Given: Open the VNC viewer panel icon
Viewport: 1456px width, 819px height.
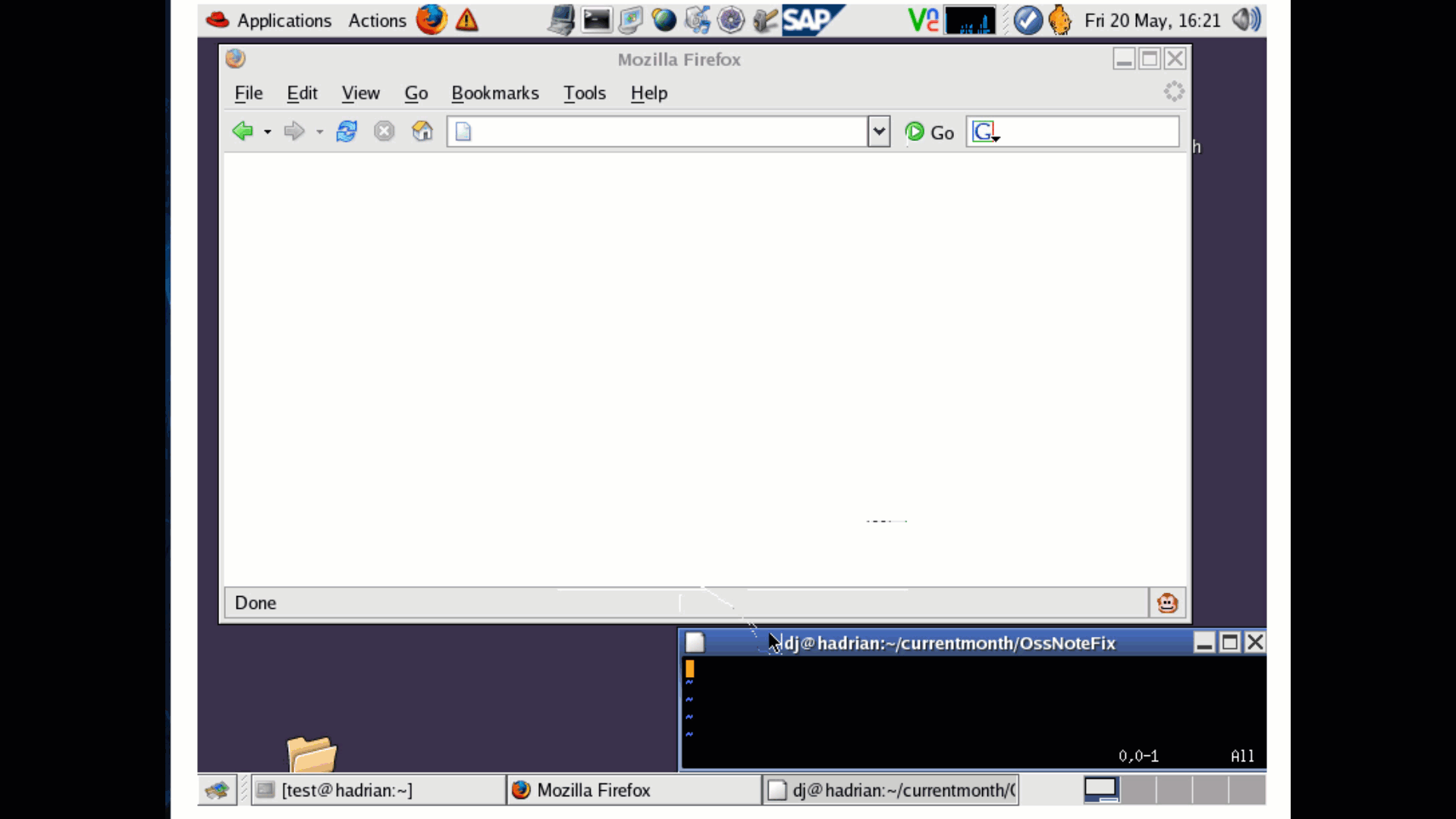Looking at the screenshot, I should point(923,20).
